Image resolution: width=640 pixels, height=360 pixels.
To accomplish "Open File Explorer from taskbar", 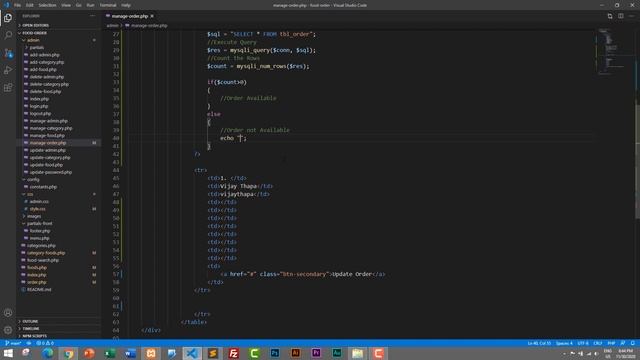I will click(358, 353).
